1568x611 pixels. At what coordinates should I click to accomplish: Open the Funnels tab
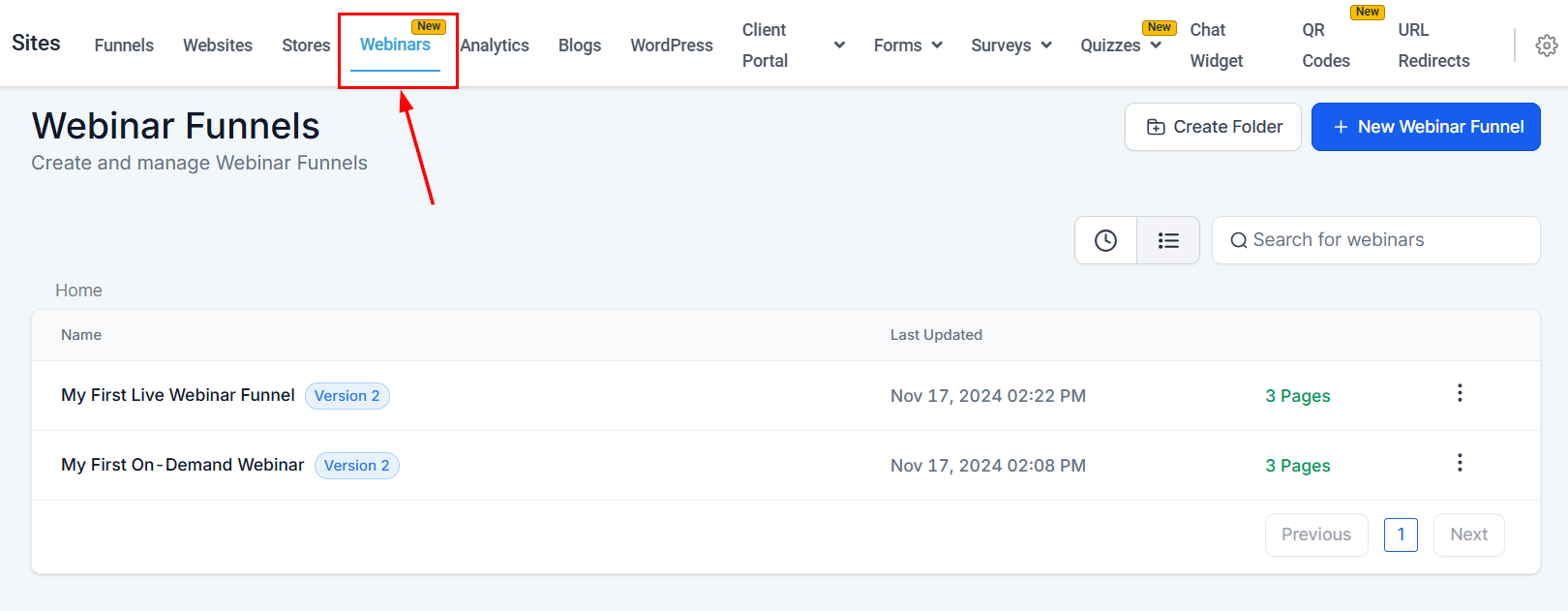(124, 46)
